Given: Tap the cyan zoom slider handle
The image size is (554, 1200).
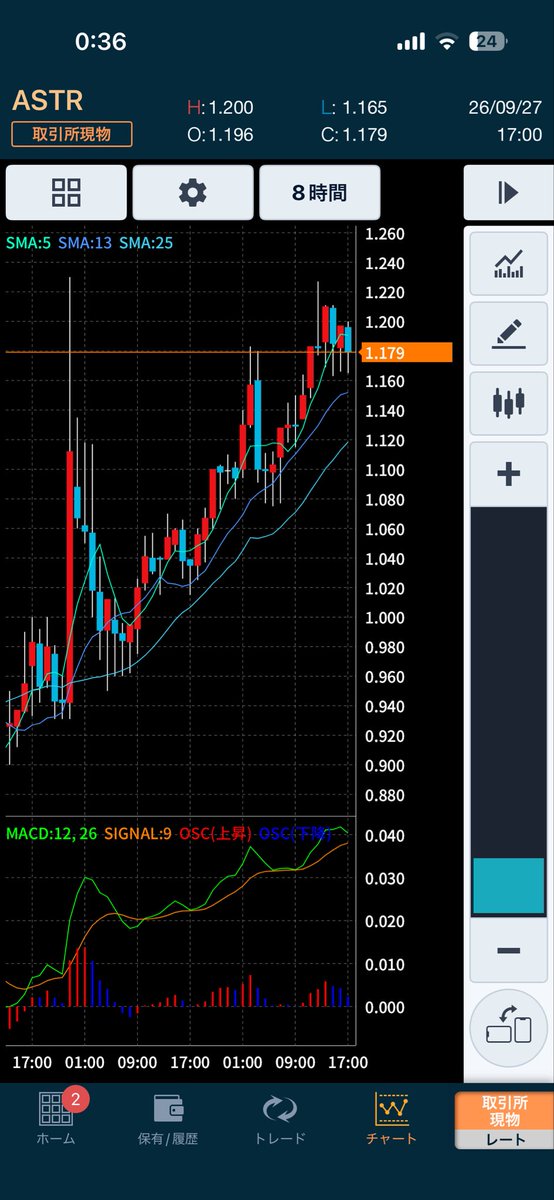Looking at the screenshot, I should click(508, 886).
